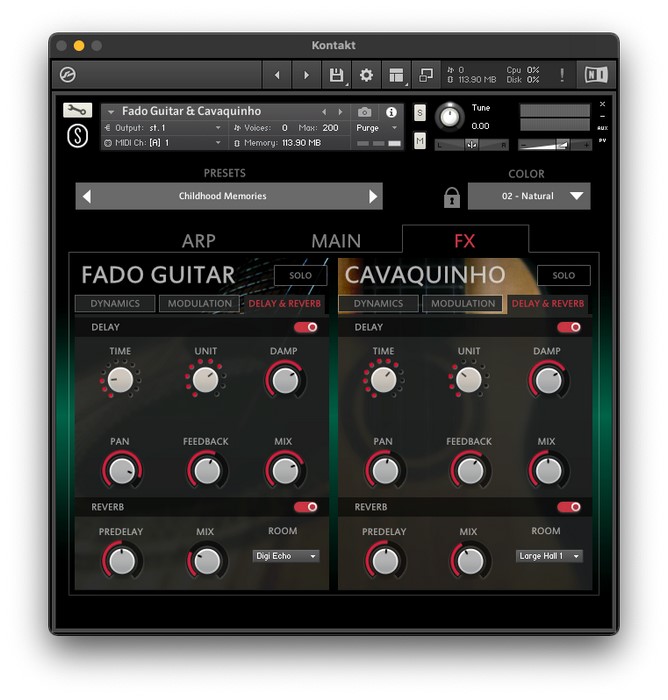Solo the Fado Guitar
668x700 pixels.
coord(300,276)
